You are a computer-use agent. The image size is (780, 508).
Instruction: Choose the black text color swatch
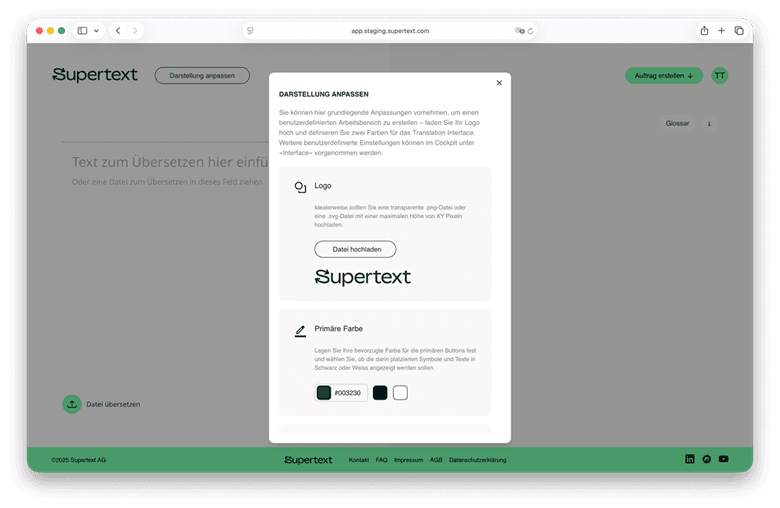pos(380,393)
